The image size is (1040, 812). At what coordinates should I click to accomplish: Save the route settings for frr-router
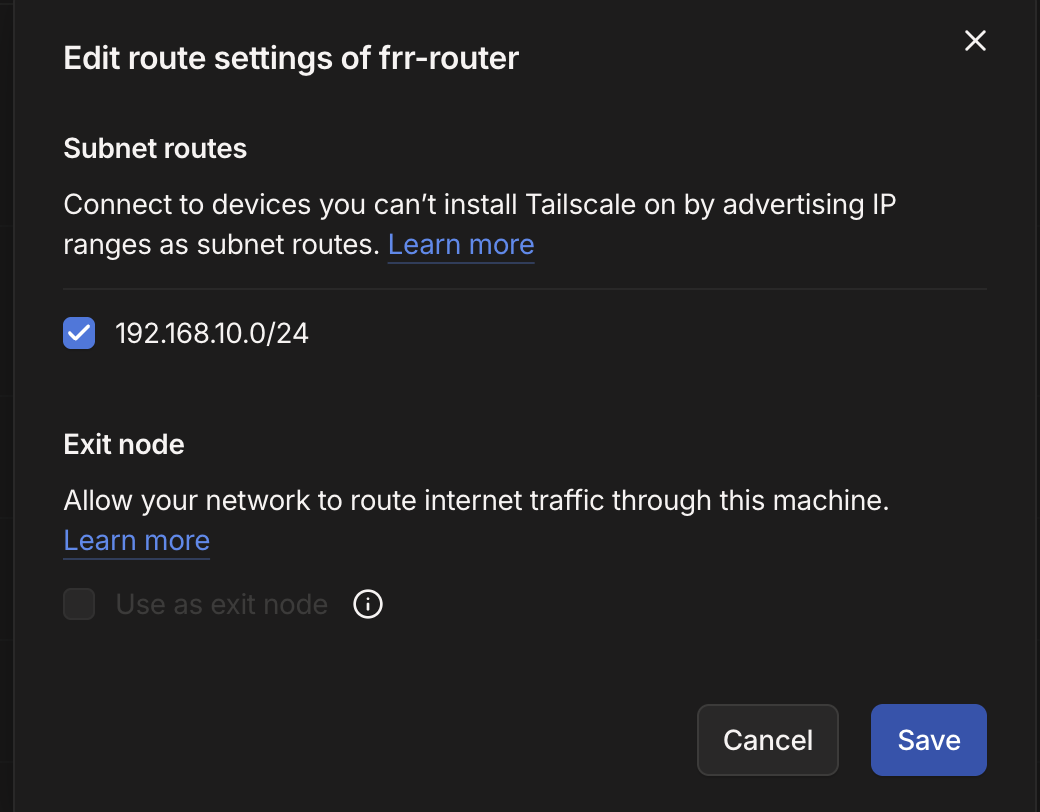(928, 740)
